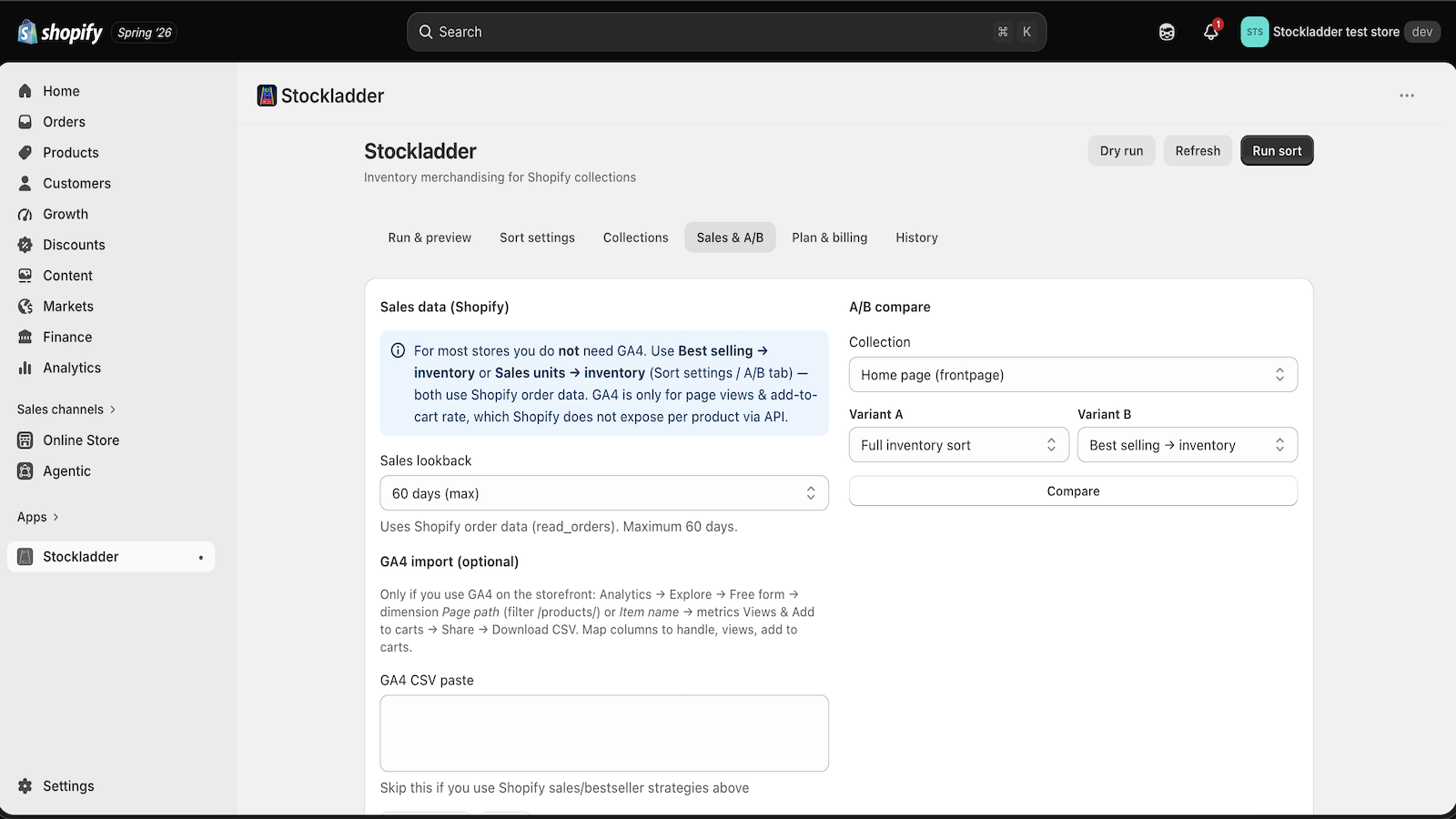Switch to the Collections tab
Image resolution: width=1456 pixels, height=819 pixels.
click(x=635, y=238)
